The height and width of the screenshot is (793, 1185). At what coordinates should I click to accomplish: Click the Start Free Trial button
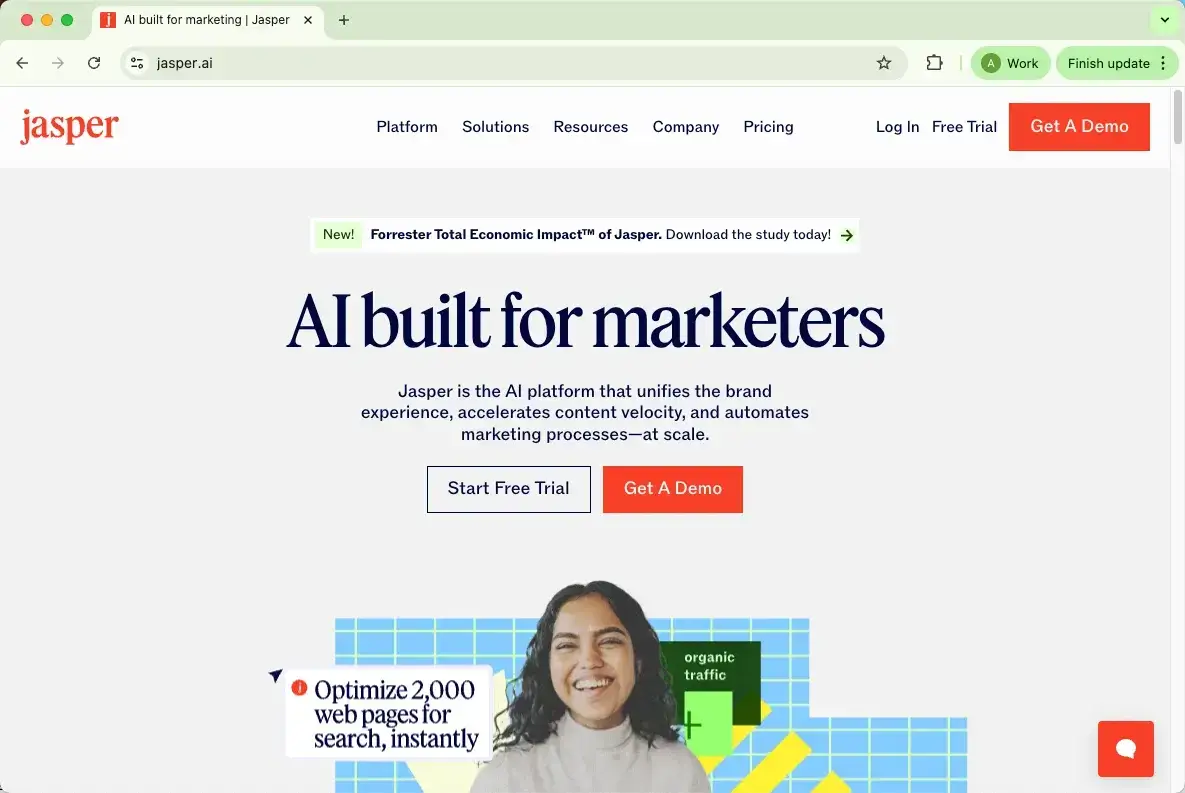tap(509, 489)
